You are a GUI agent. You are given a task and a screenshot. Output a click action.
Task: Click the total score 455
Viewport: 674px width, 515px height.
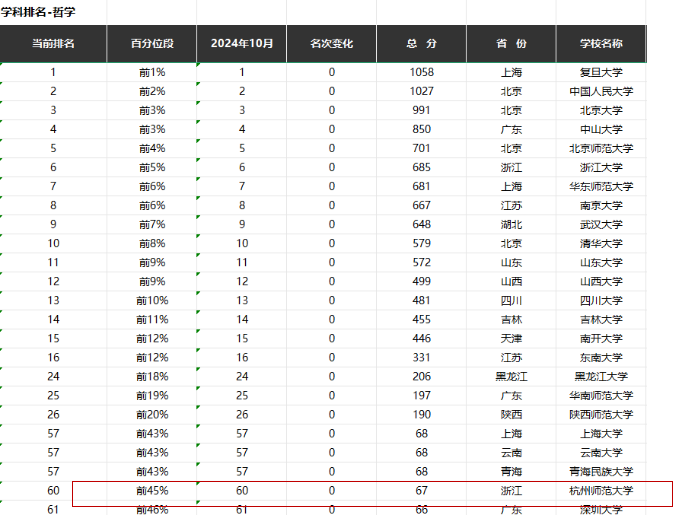point(421,319)
